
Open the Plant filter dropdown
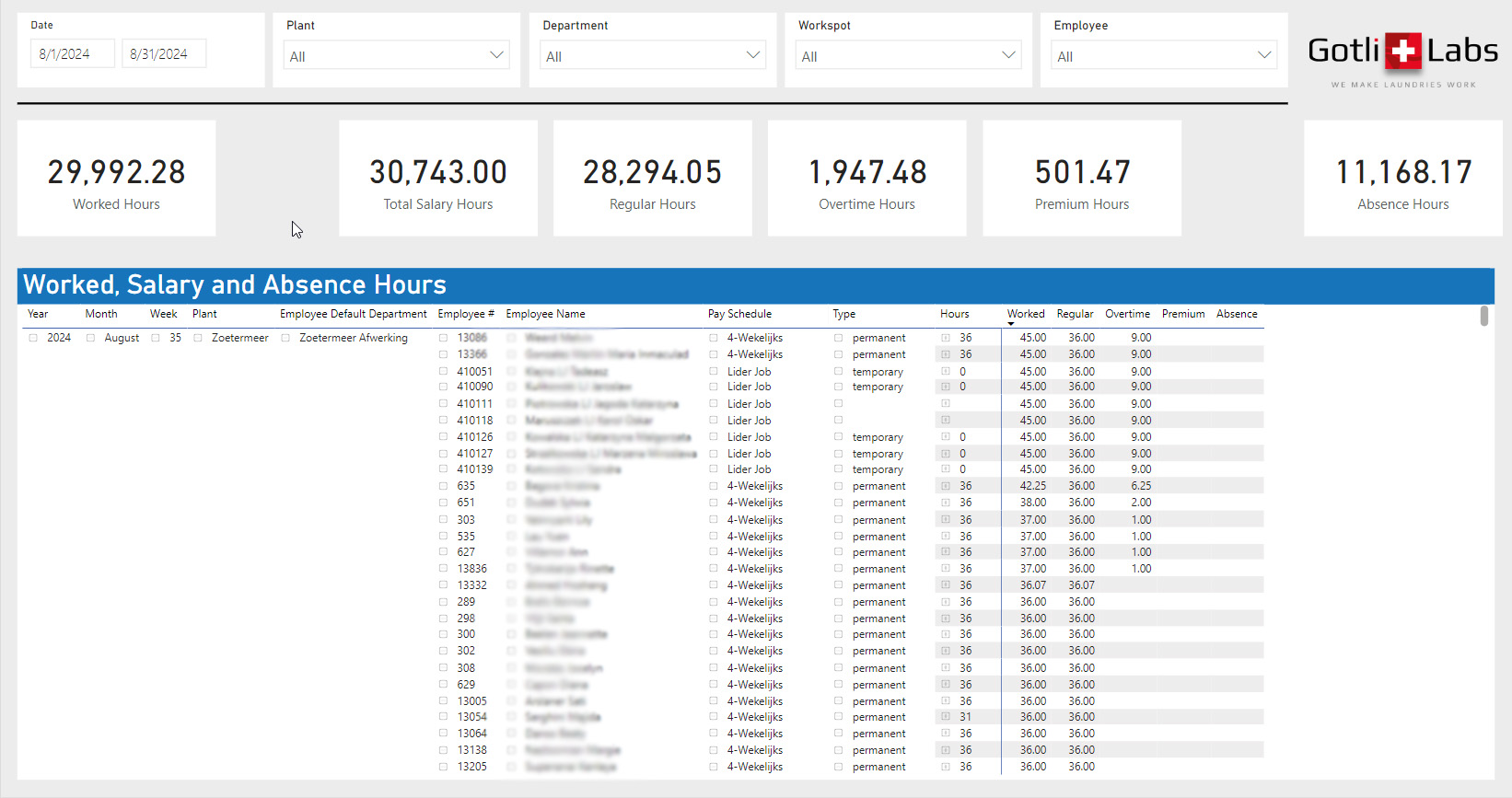tap(396, 55)
